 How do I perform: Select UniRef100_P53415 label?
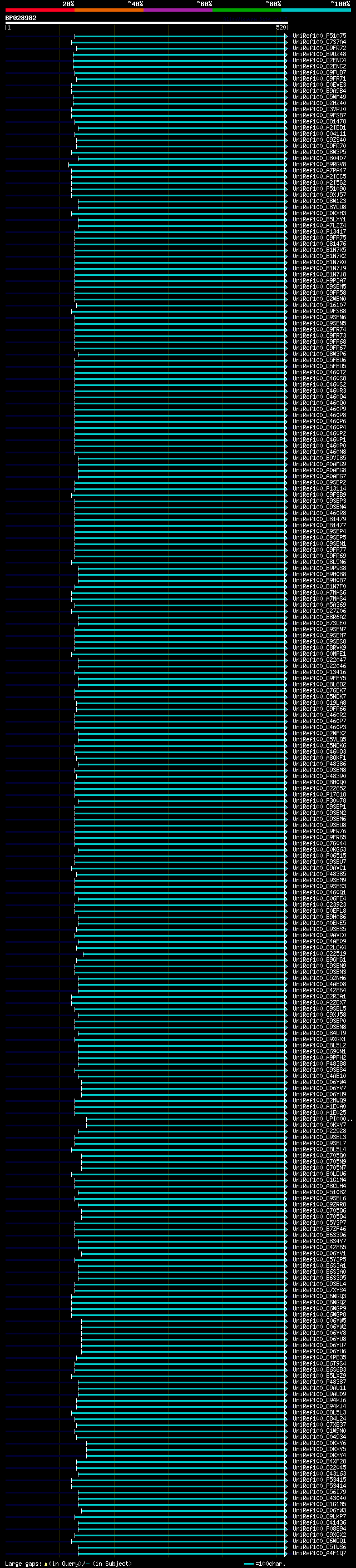coord(319,1480)
